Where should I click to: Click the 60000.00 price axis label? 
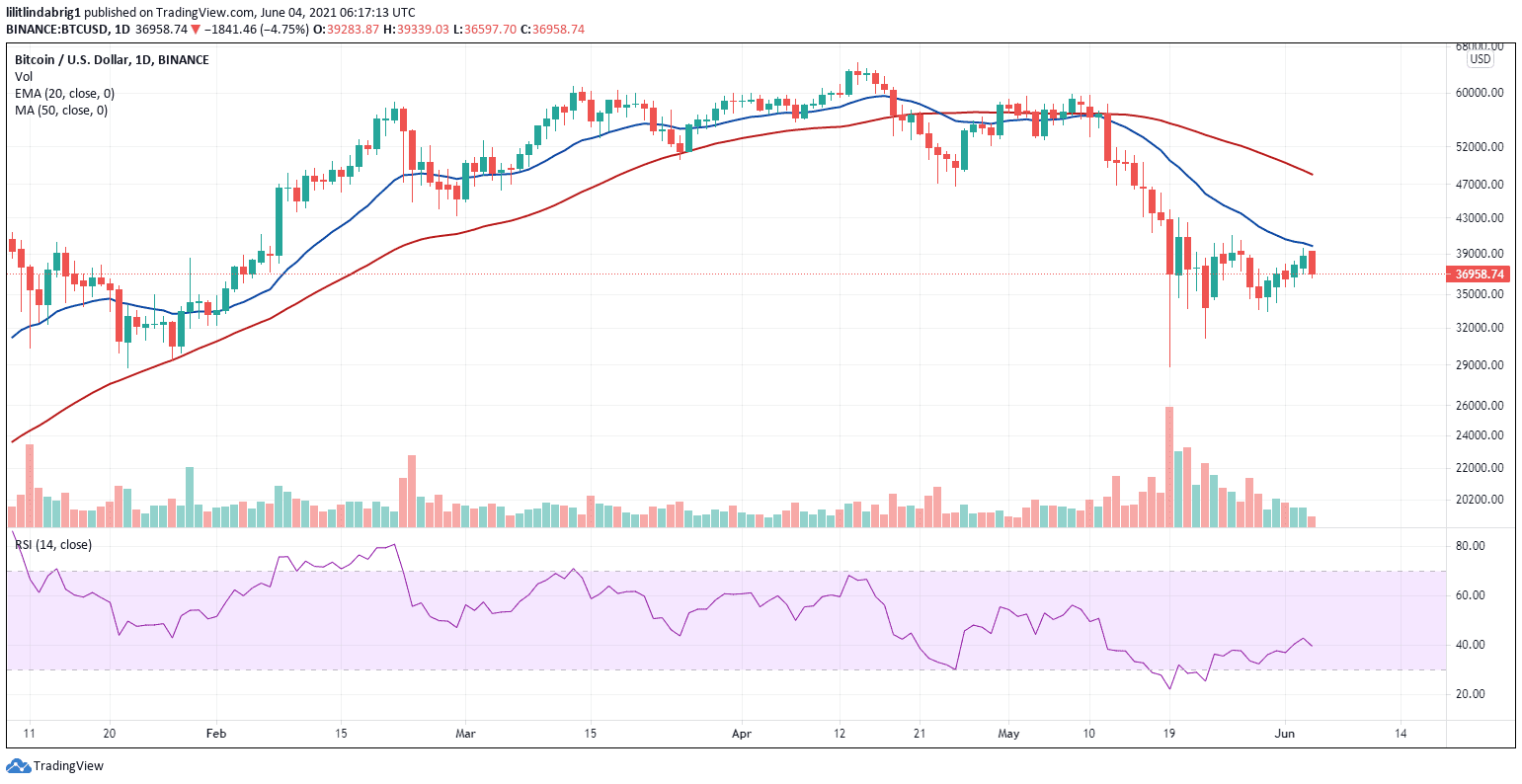point(1478,93)
